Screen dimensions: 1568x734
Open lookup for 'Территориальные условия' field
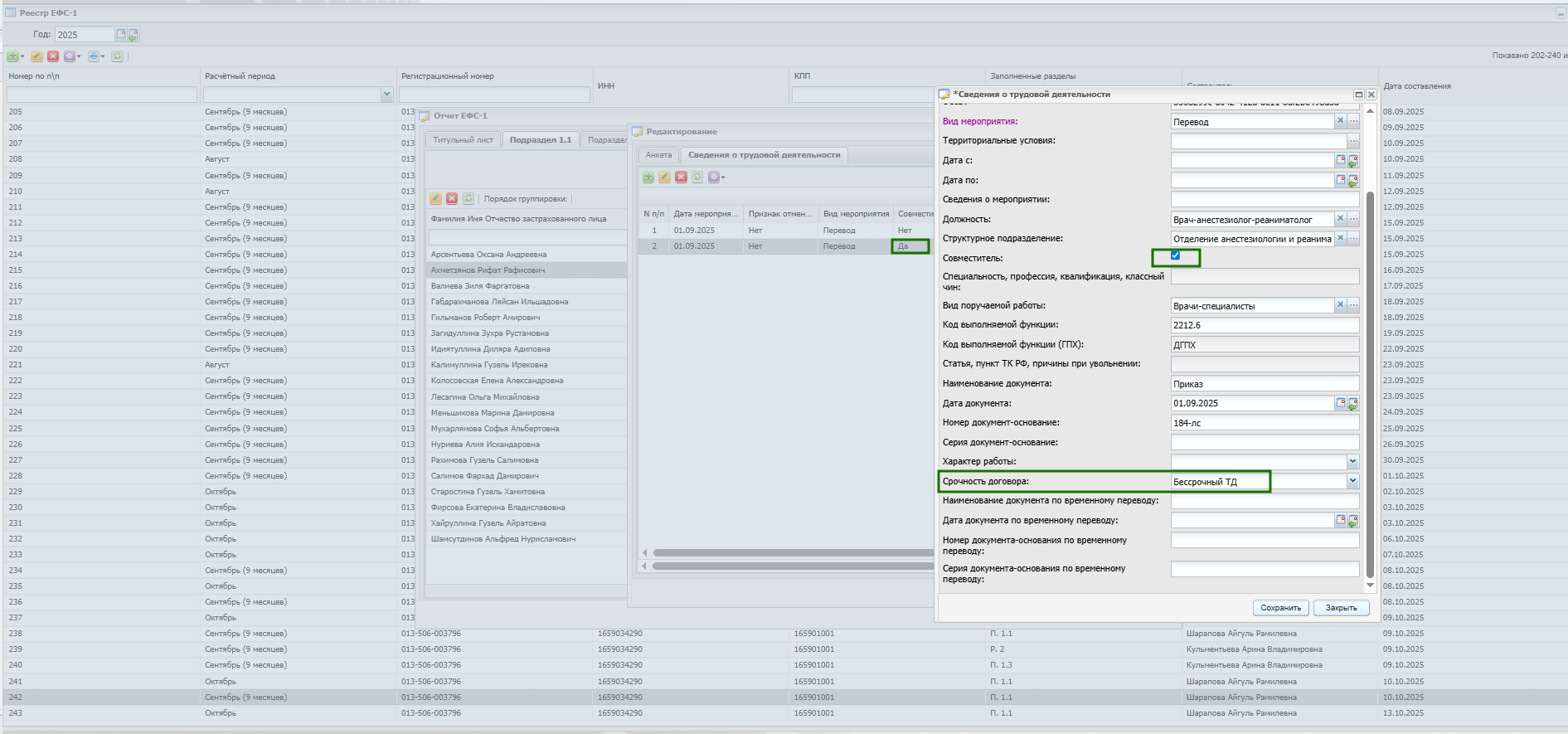[1353, 141]
